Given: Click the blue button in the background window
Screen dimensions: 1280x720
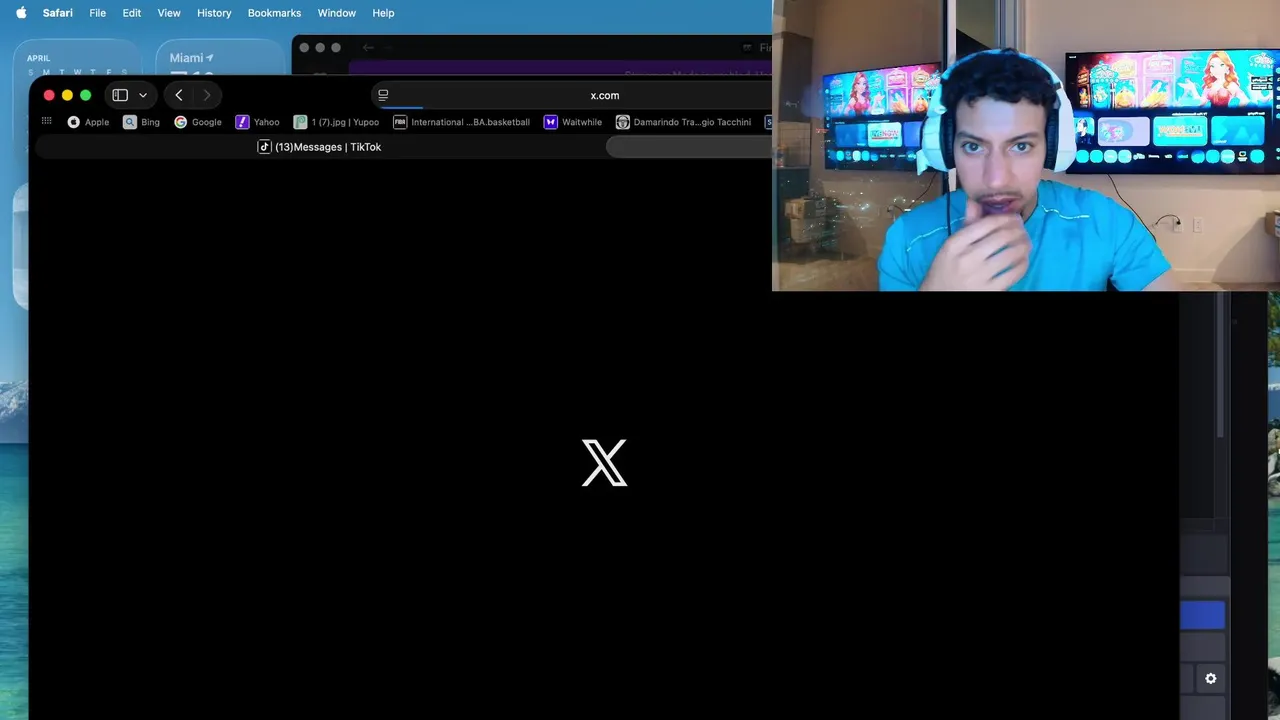Looking at the screenshot, I should coord(1202,615).
